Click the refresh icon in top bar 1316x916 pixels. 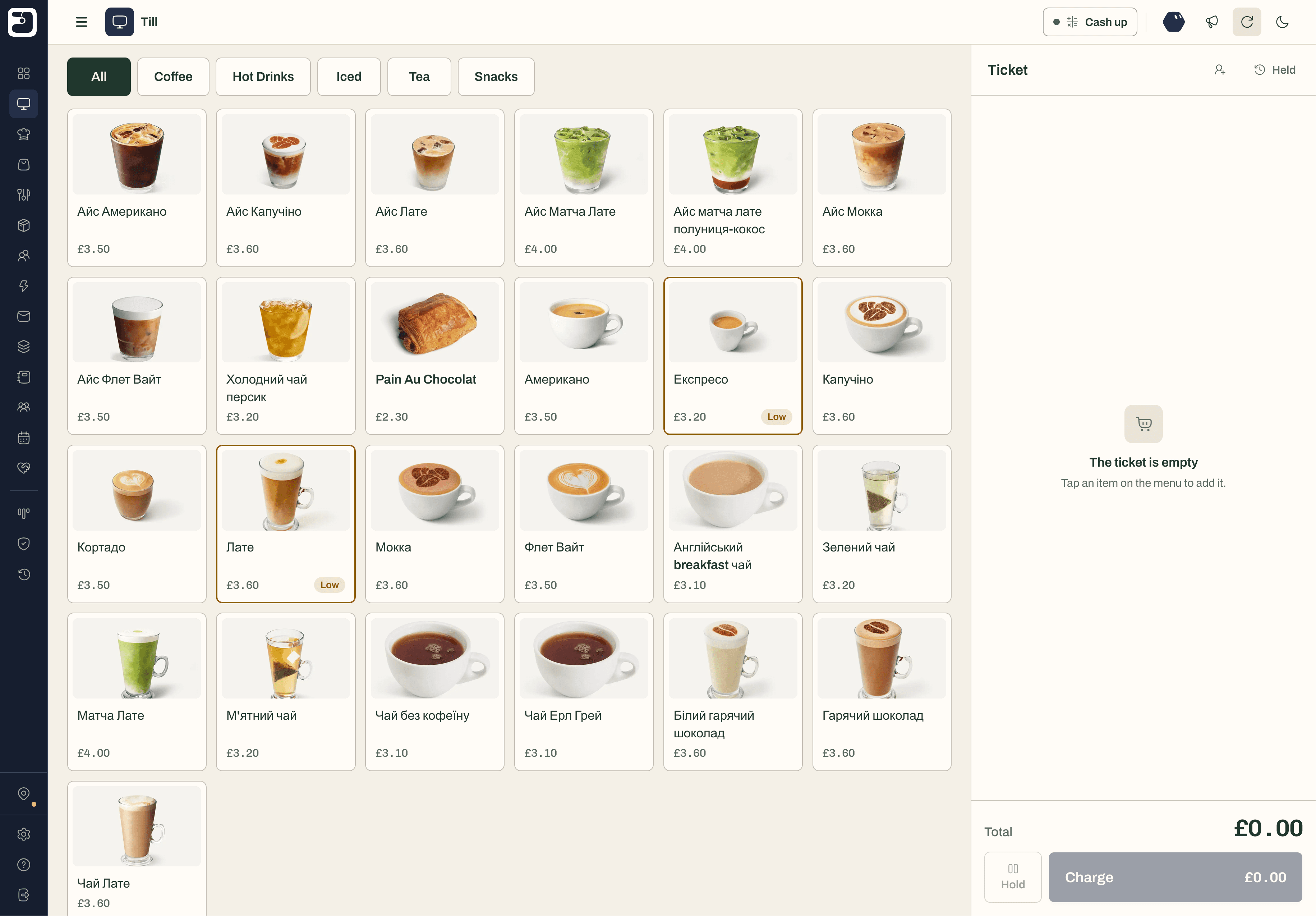click(x=1247, y=22)
